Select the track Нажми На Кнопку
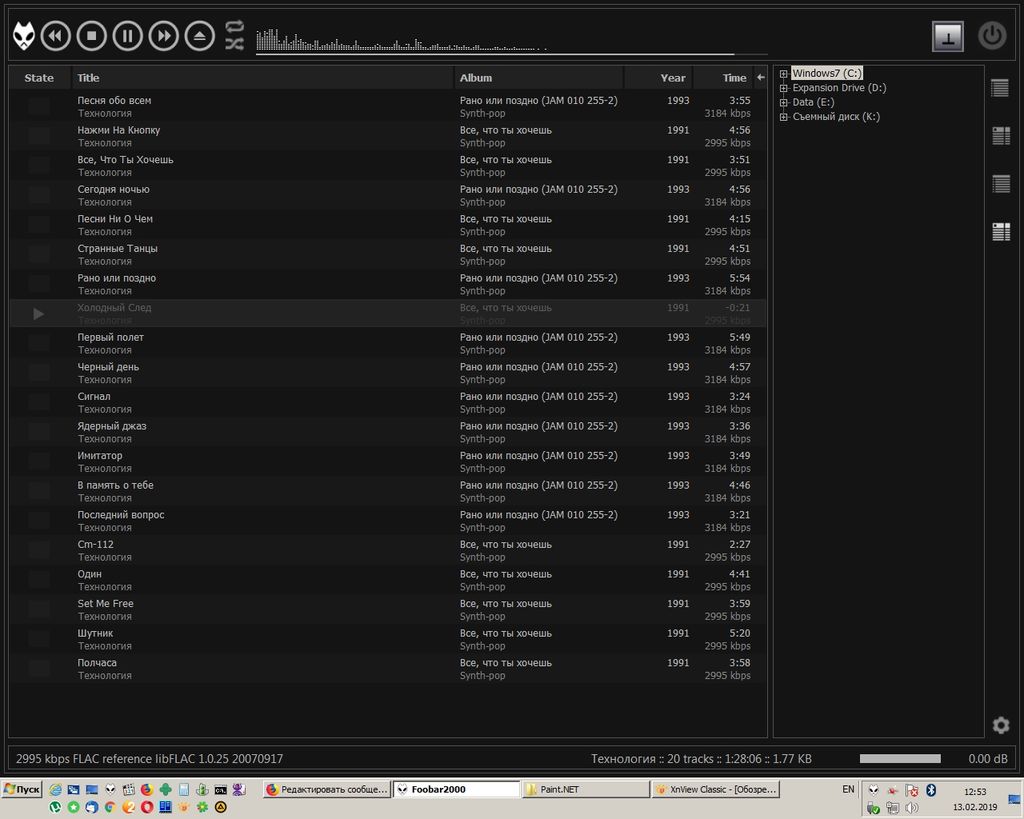This screenshot has width=1024, height=819. point(388,136)
